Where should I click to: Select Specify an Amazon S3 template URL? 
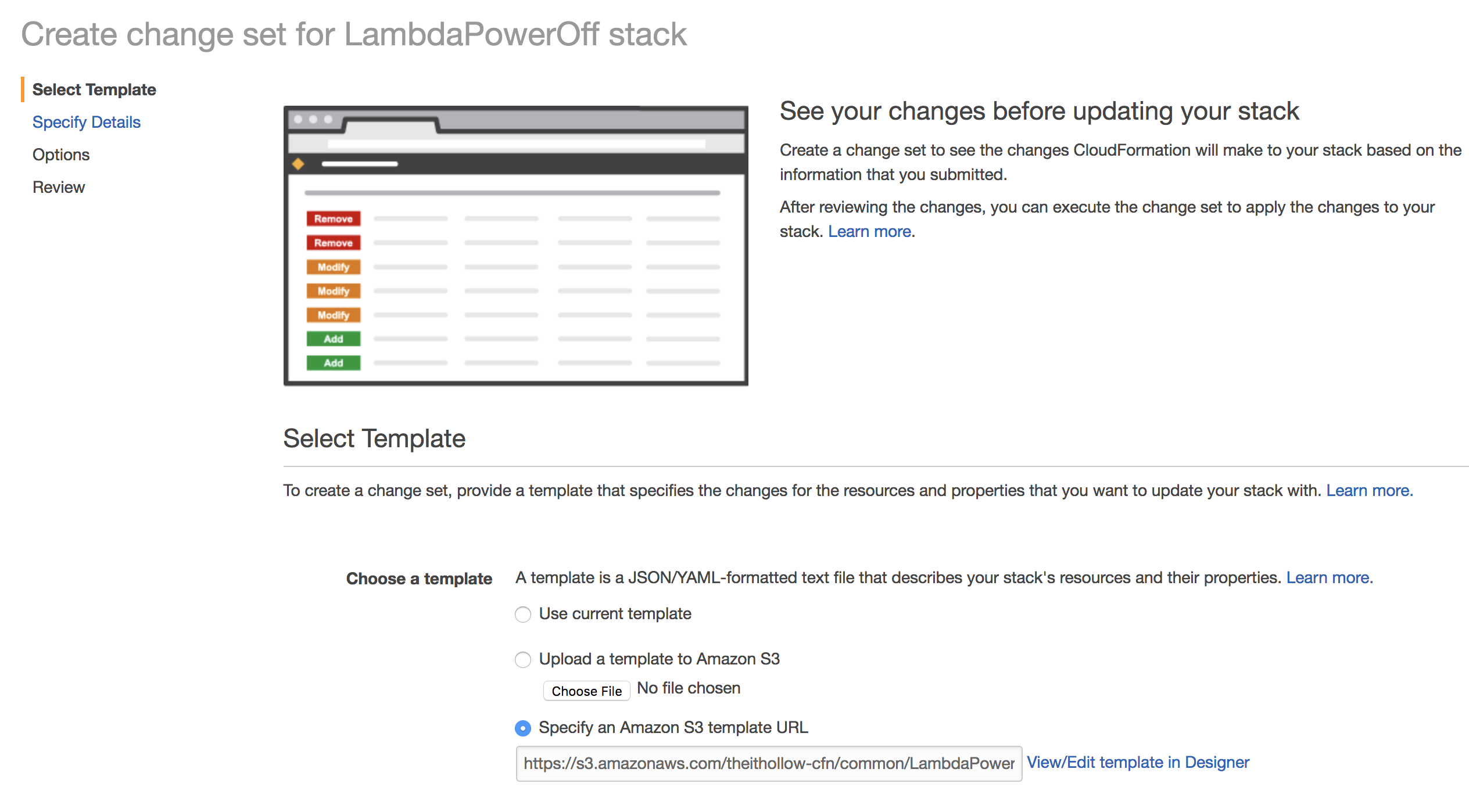click(x=523, y=728)
